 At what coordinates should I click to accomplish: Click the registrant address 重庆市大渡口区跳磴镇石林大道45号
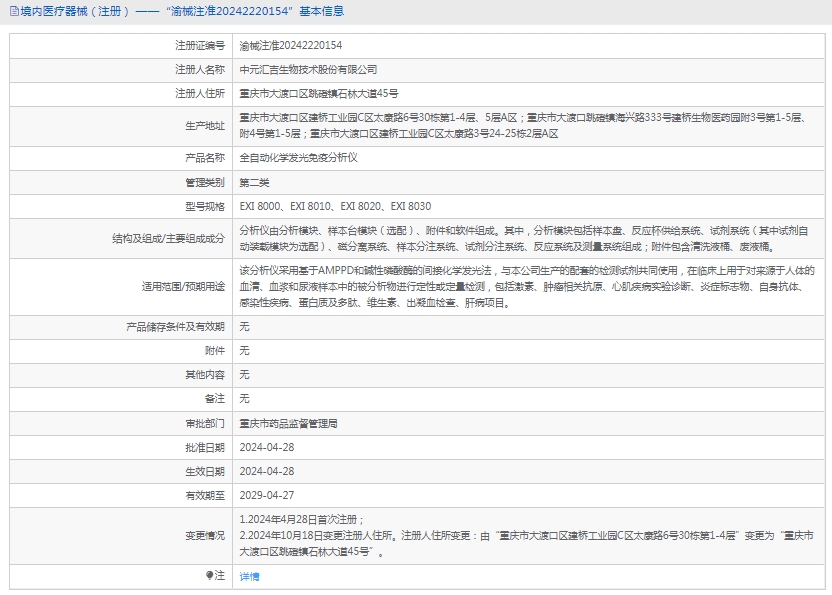click(x=319, y=93)
